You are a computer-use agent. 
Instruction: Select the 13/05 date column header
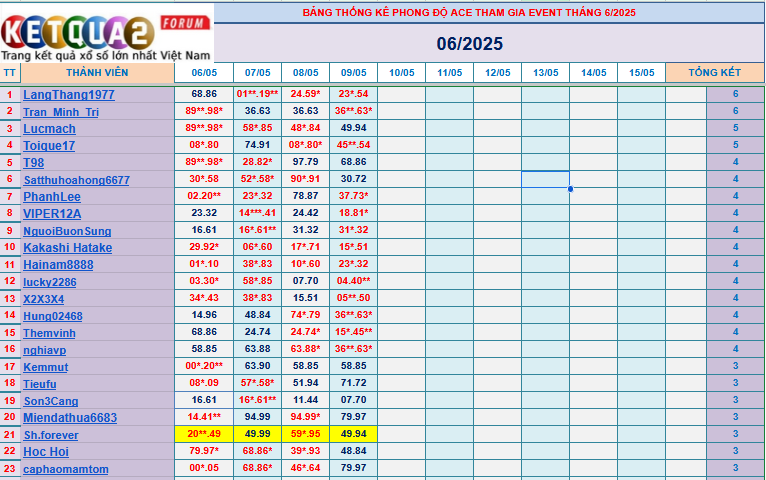coord(545,73)
